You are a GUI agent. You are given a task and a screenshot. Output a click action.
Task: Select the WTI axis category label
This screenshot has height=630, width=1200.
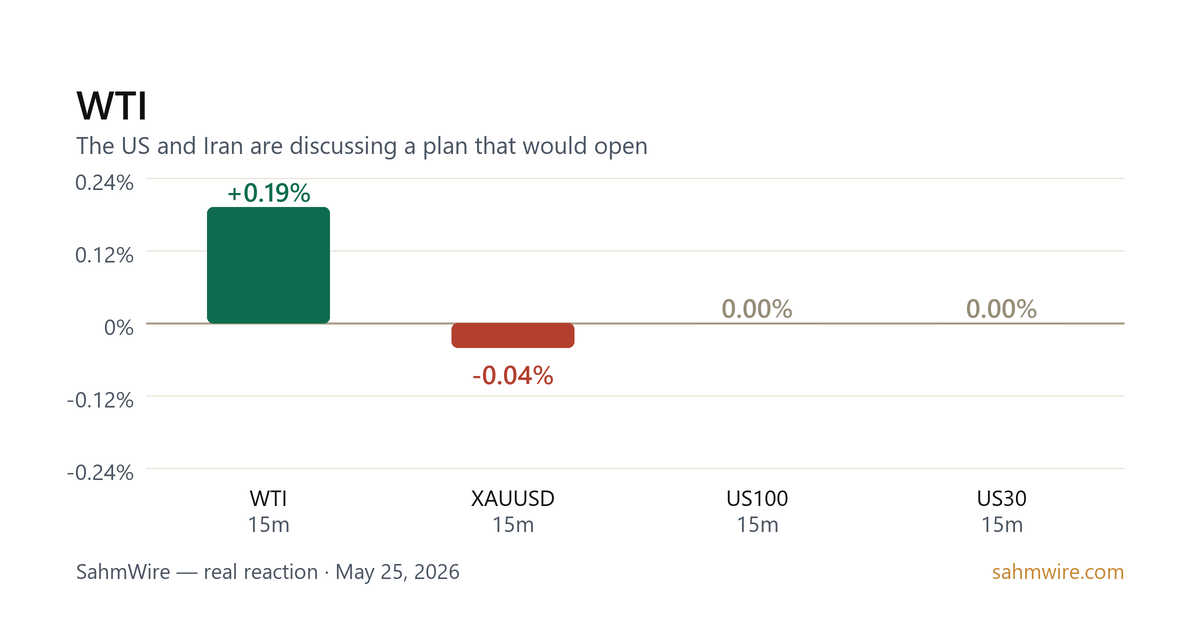(268, 498)
